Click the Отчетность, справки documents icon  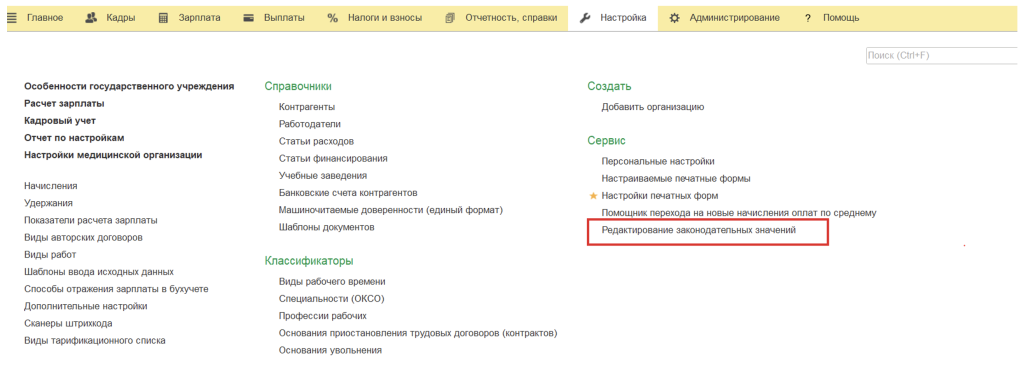449,18
